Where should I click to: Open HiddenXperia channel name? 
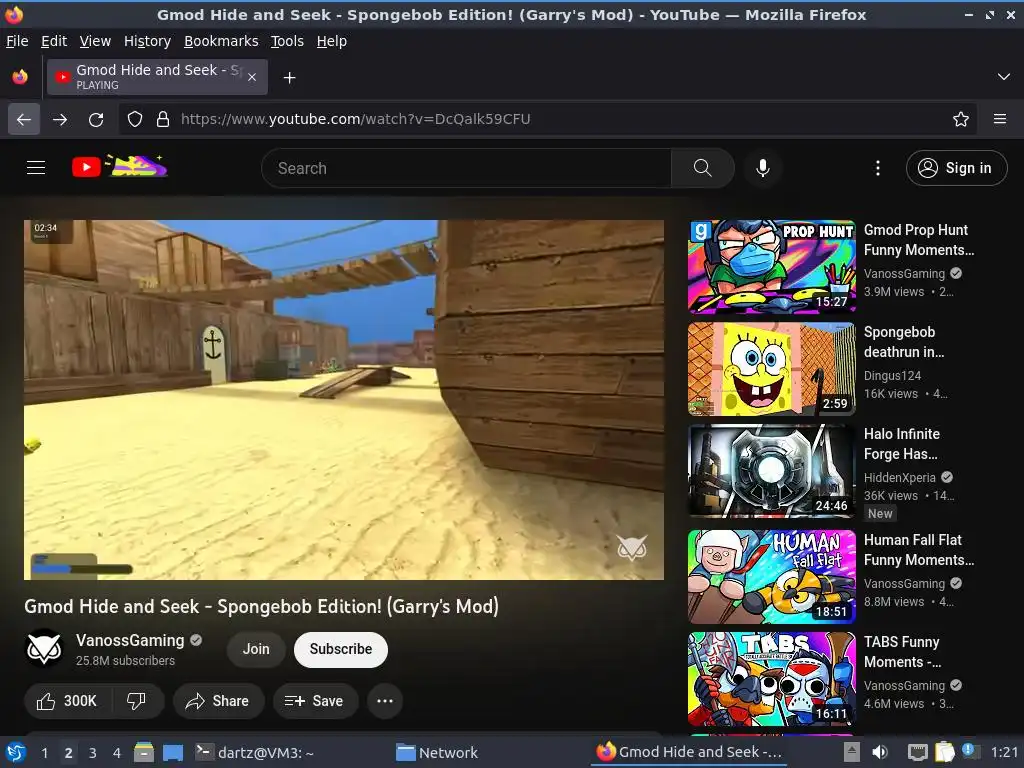pos(899,477)
